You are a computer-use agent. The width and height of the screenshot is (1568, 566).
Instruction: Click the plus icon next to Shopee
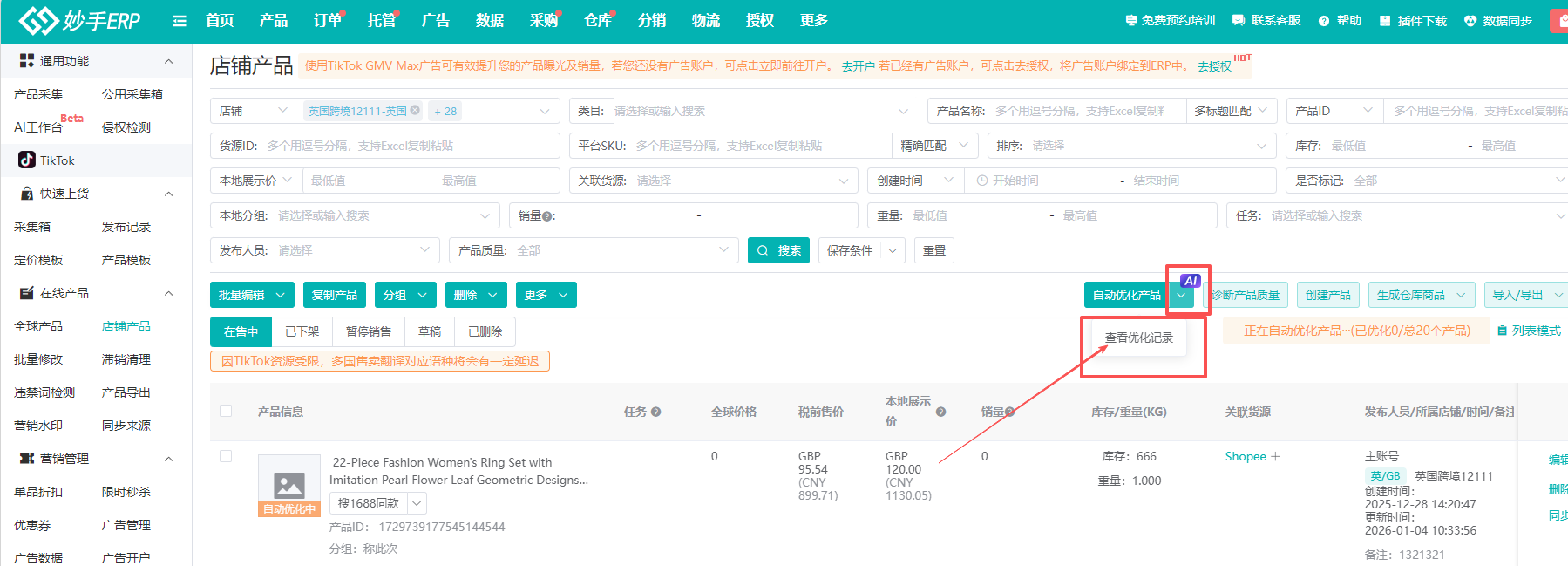[1276, 457]
